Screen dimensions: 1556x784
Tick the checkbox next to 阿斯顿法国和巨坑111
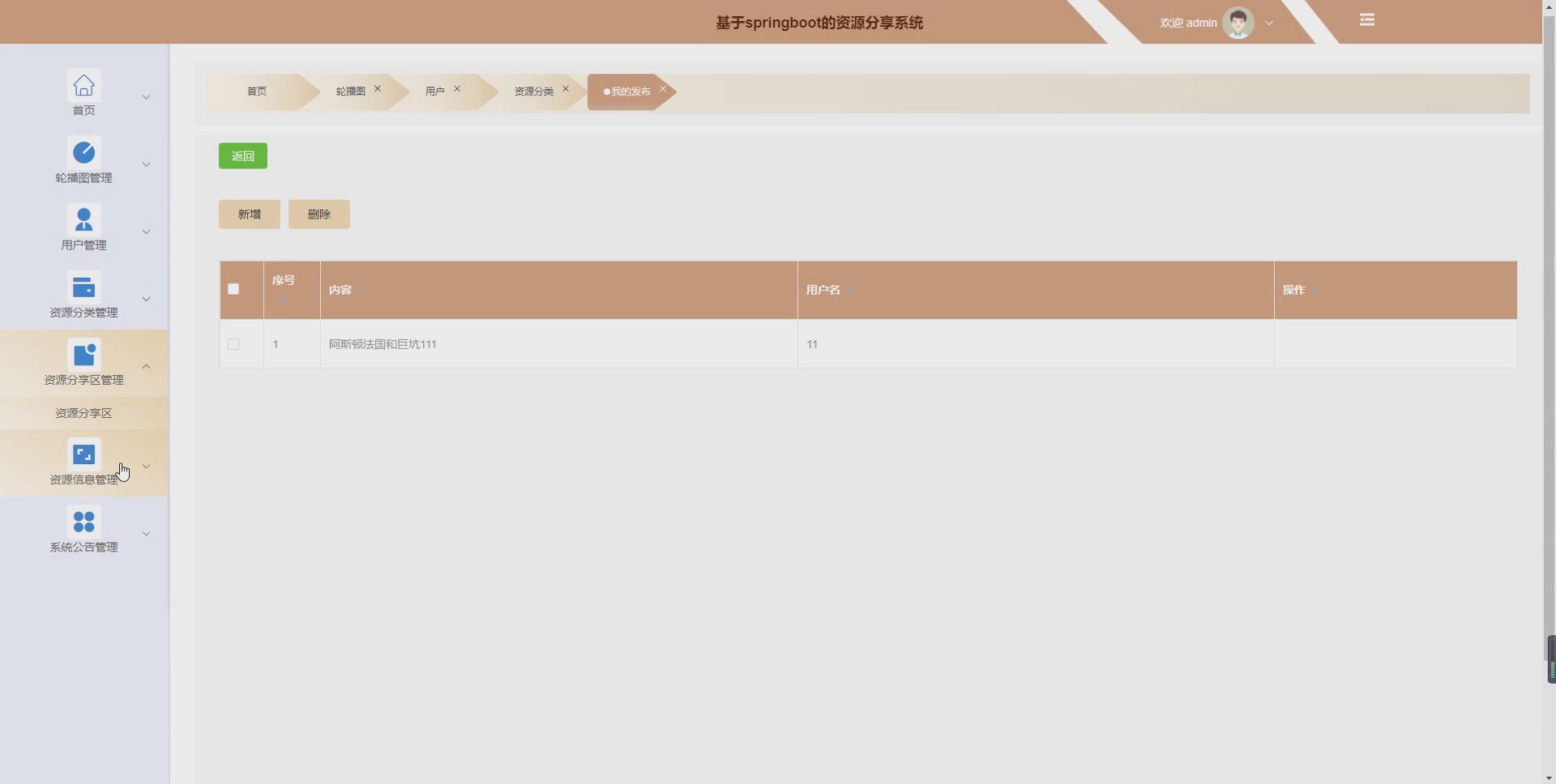pyautogui.click(x=233, y=344)
